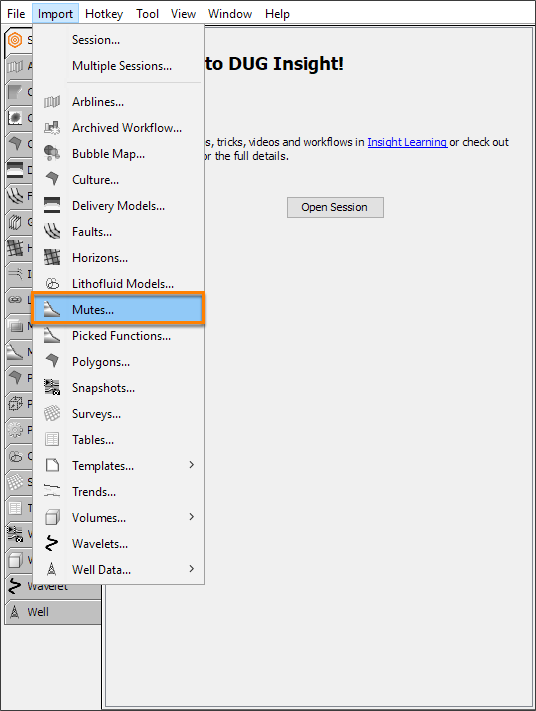Click the orange Session tab icon
Viewport: 536px width, 711px height.
15,40
